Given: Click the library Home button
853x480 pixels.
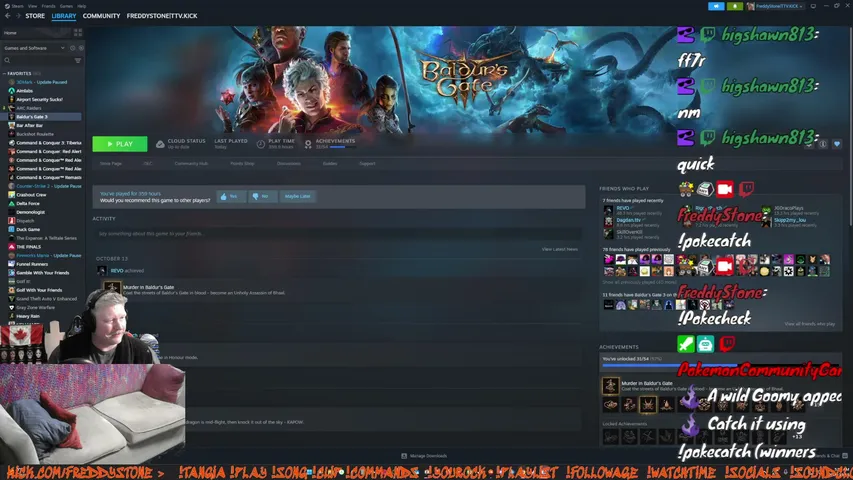Looking at the screenshot, I should [36, 33].
